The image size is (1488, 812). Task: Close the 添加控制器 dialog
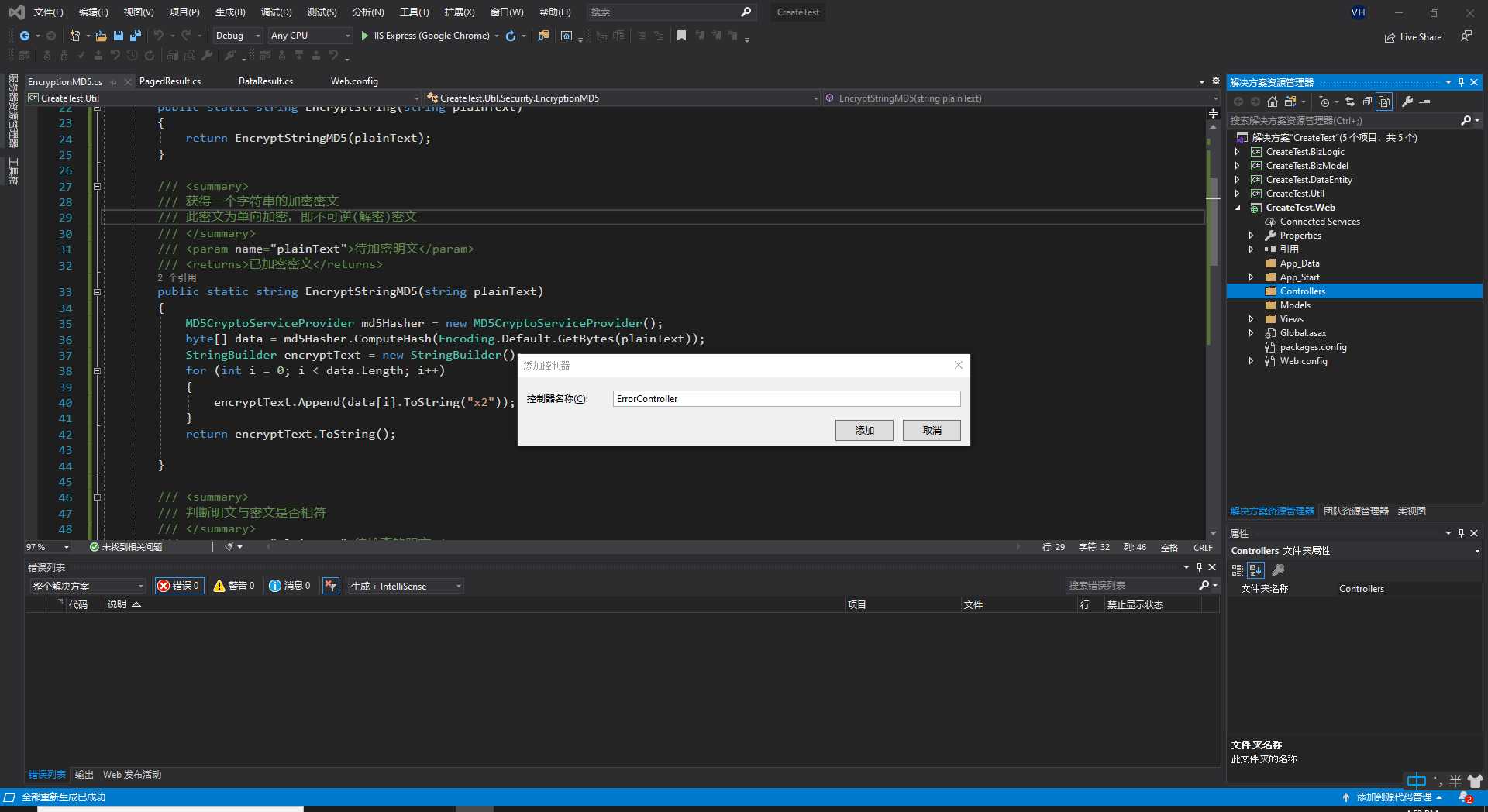click(x=959, y=365)
